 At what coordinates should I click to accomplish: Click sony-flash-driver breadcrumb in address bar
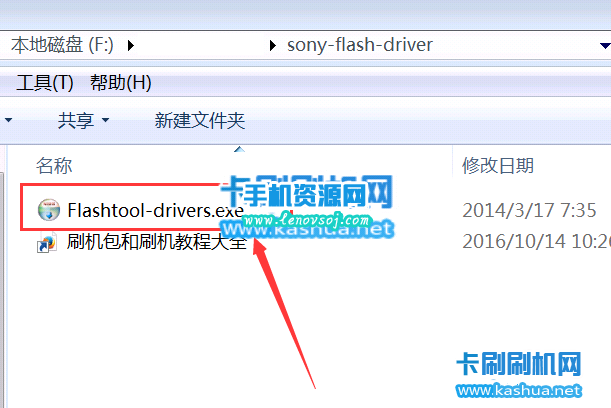pos(360,45)
